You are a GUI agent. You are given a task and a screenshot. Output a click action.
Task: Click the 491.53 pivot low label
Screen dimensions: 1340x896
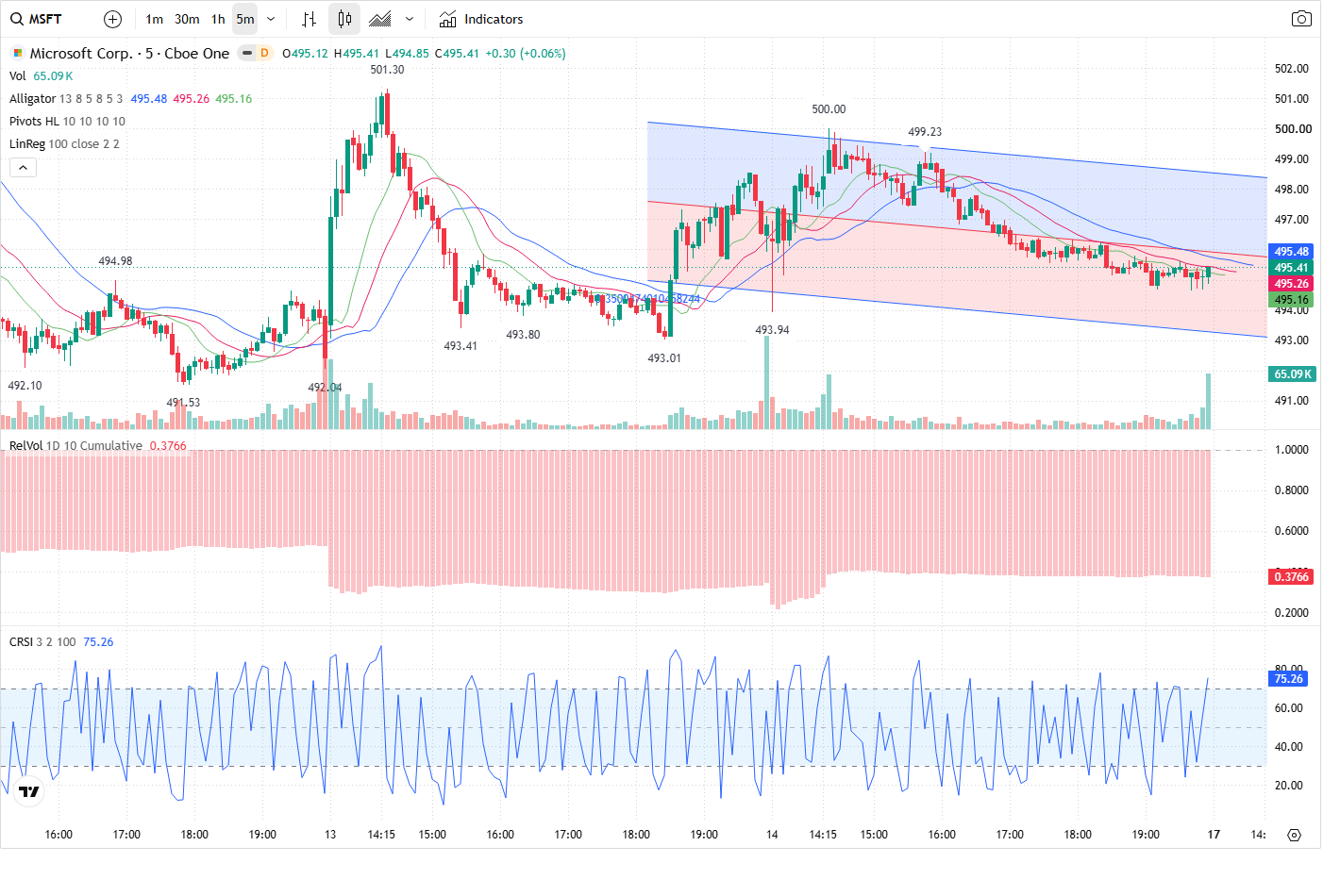pyautogui.click(x=183, y=403)
